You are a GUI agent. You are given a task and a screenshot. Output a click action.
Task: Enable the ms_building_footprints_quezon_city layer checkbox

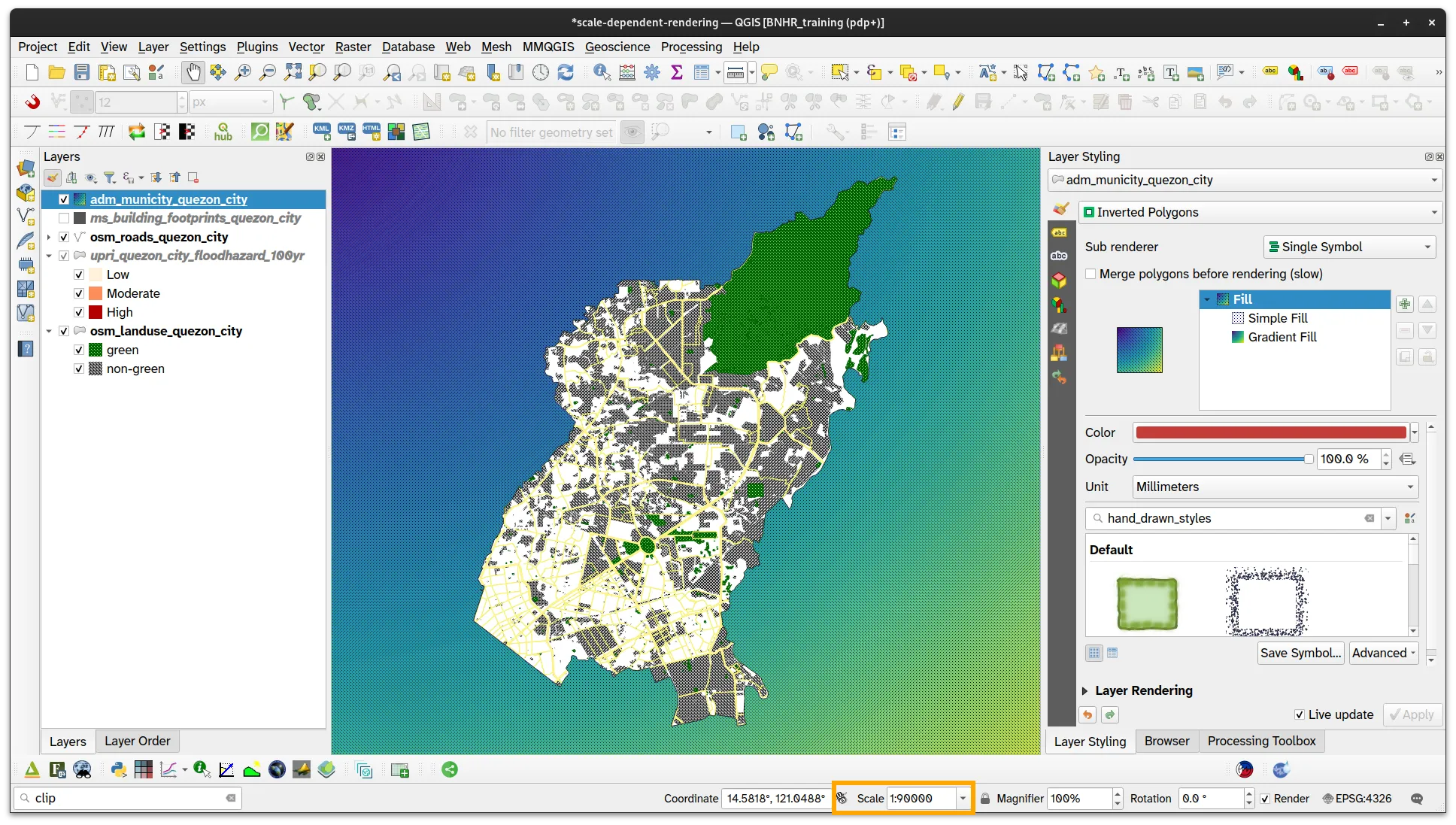pos(64,218)
